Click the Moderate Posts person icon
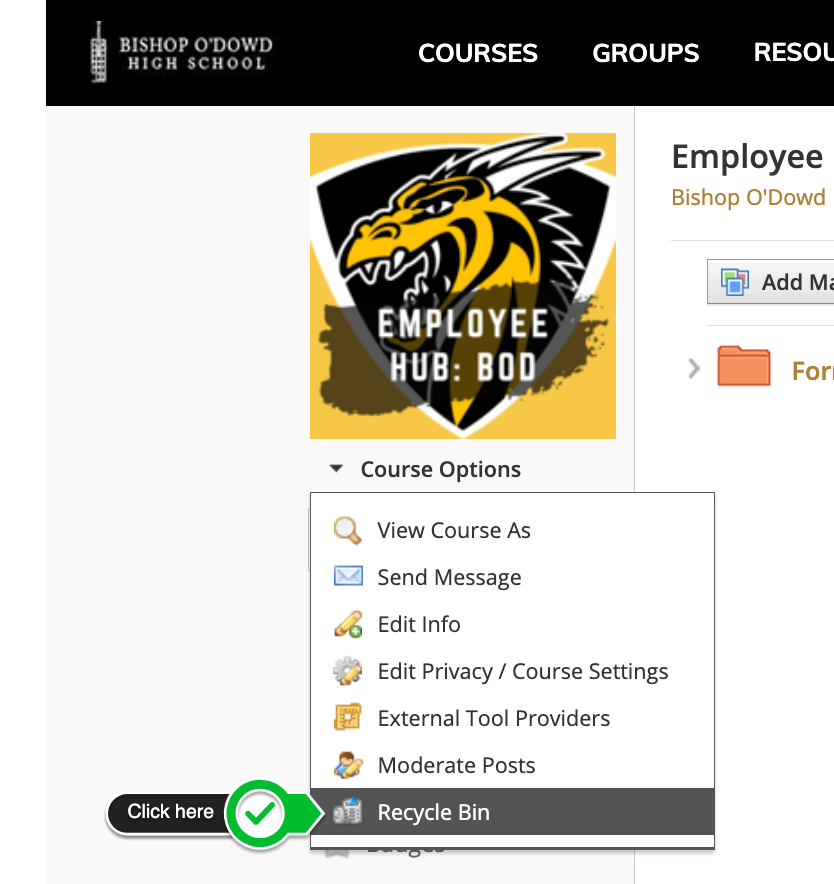The height and width of the screenshot is (884, 834). (x=348, y=765)
